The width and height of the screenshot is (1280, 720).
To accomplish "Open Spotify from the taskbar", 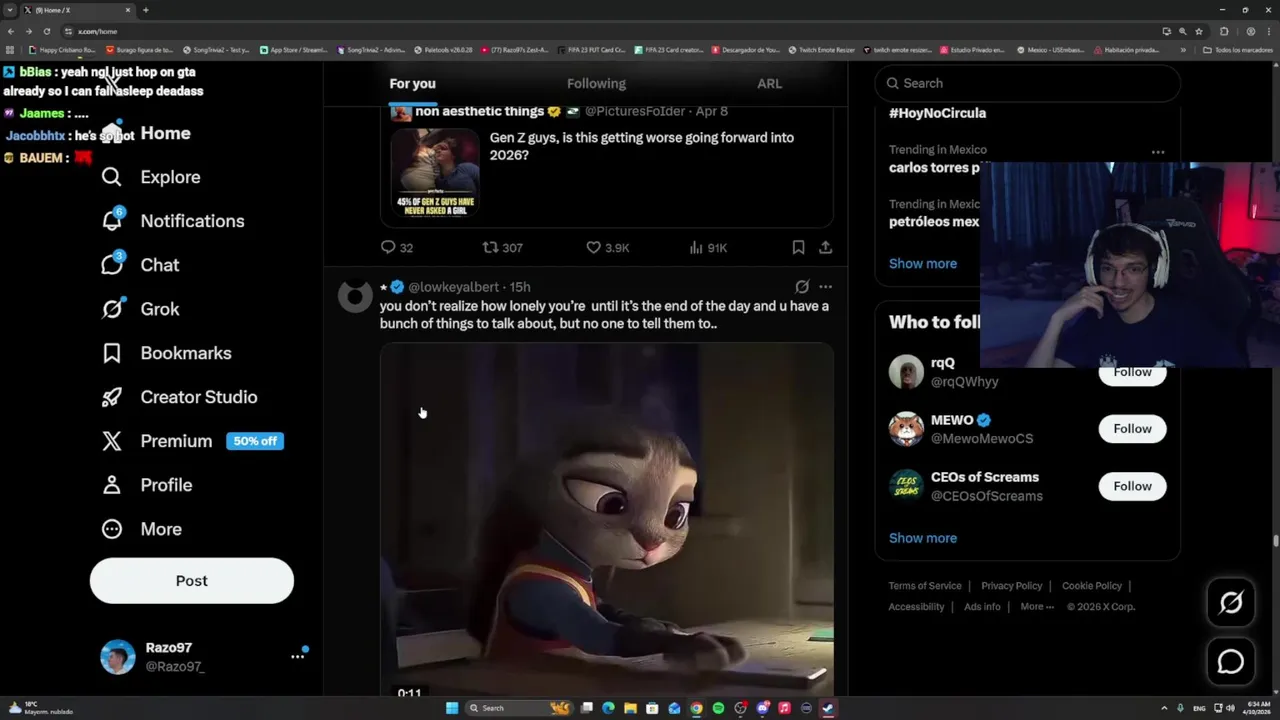I will point(718,708).
